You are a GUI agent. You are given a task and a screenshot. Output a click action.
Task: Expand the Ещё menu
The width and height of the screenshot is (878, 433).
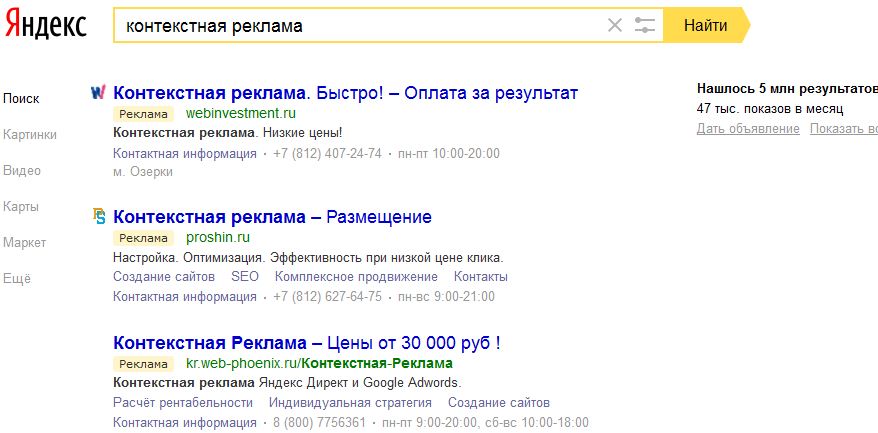(x=17, y=279)
